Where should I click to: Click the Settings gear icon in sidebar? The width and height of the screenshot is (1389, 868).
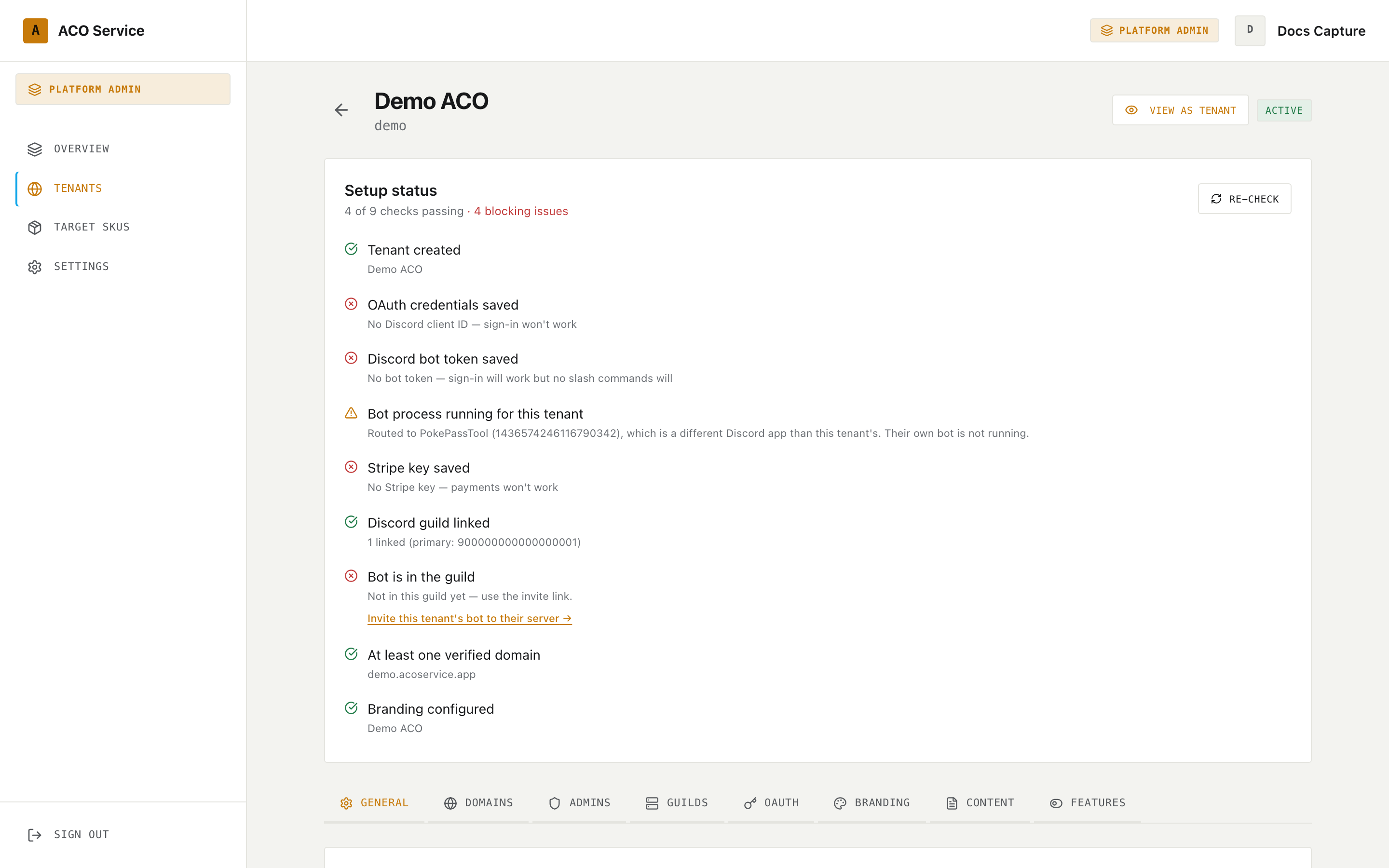coord(34,267)
